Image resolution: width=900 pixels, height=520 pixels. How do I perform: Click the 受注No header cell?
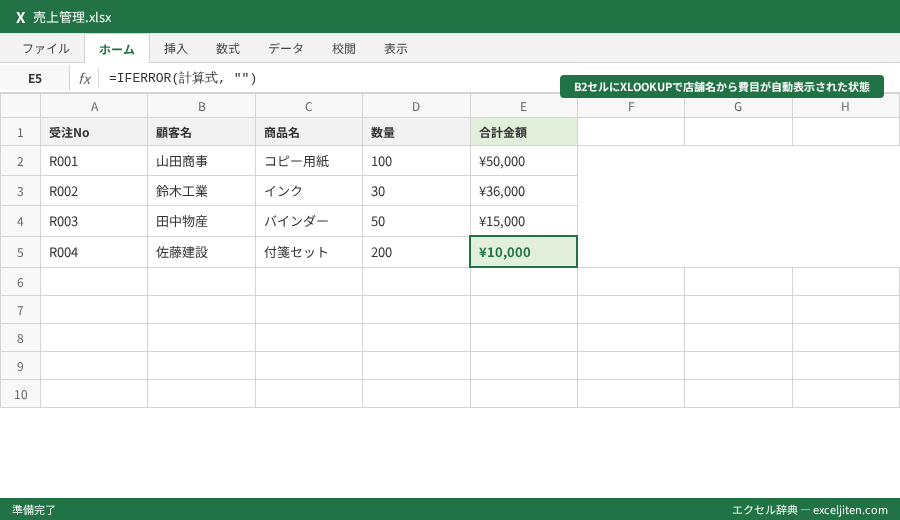[x=94, y=133]
